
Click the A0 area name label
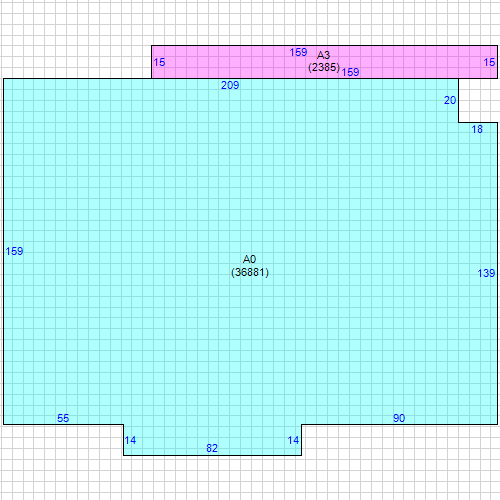coord(249,259)
